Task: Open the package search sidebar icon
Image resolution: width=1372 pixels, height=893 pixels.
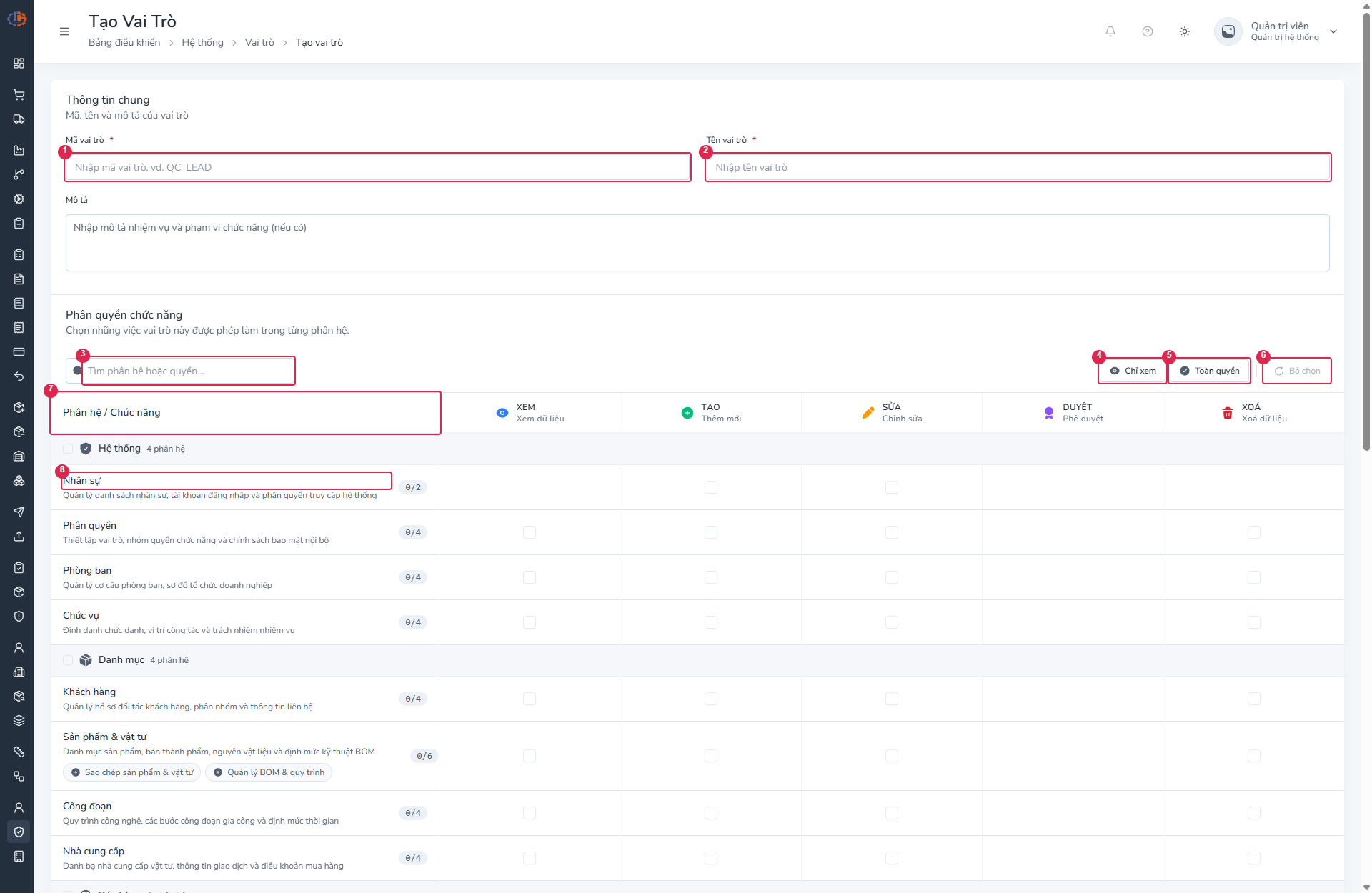Action: coord(19,697)
